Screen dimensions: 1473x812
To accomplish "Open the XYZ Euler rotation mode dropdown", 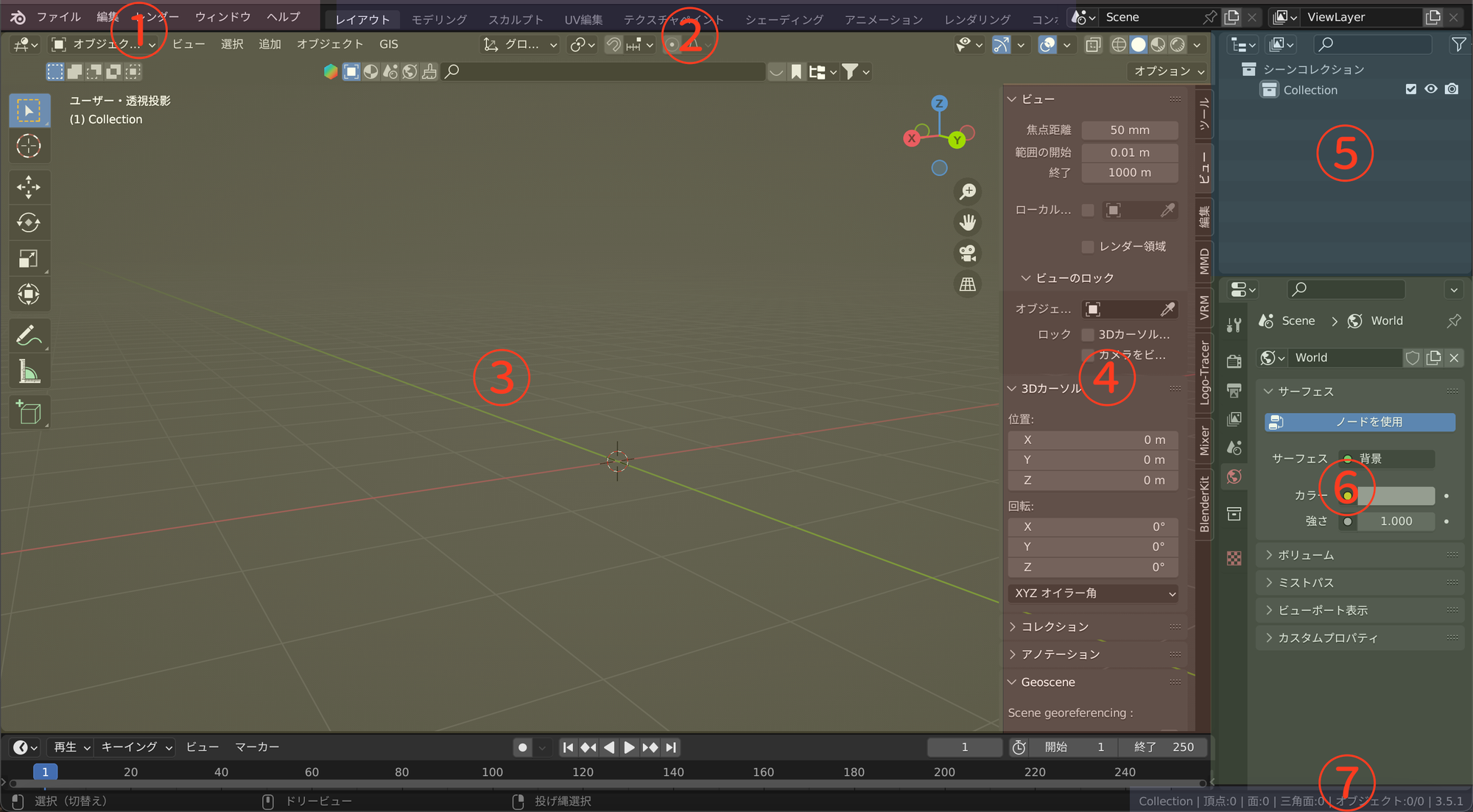I will tap(1093, 593).
